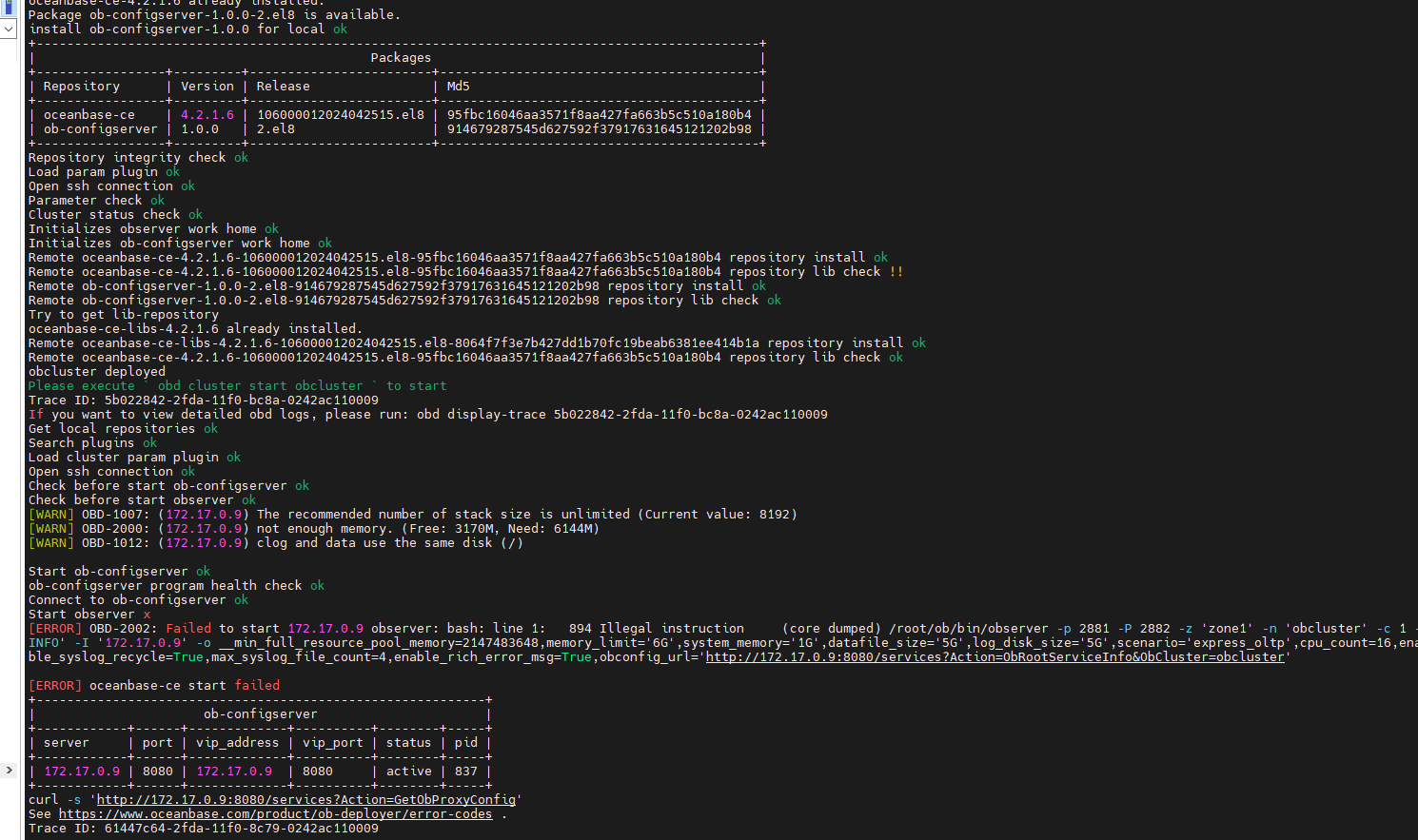Select the 'Release' column header
The width and height of the screenshot is (1418, 840).
click(x=284, y=87)
